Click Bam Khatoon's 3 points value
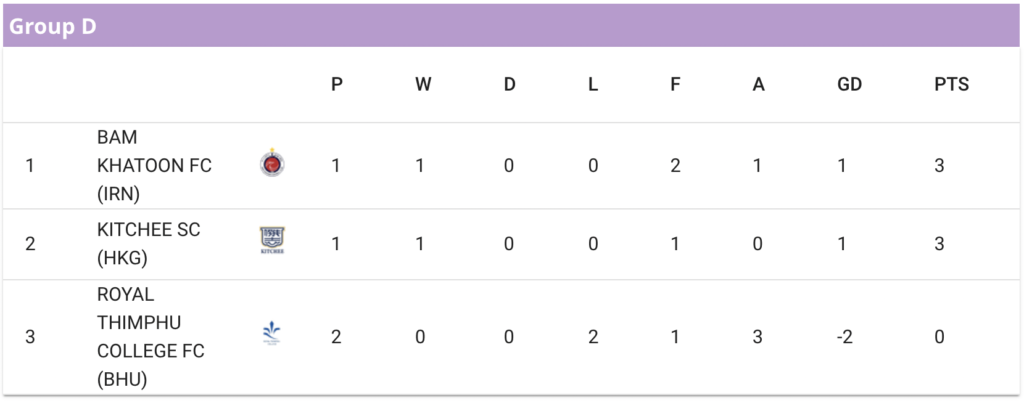The width and height of the screenshot is (1024, 403). coord(939,166)
